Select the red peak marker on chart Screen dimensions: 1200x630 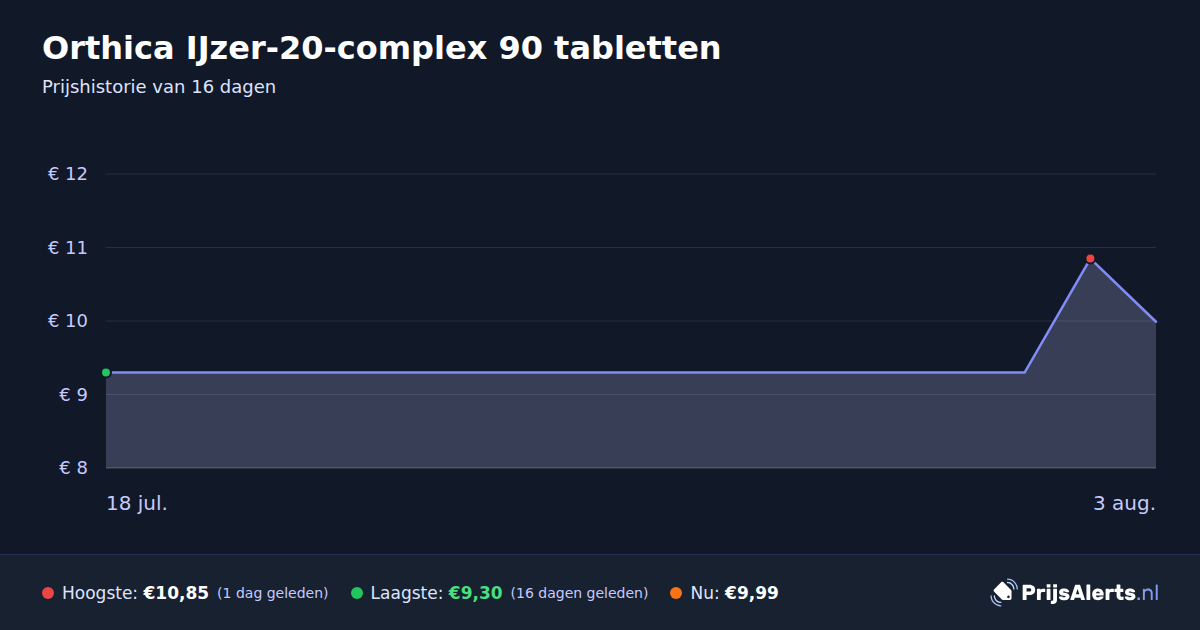pos(1090,259)
